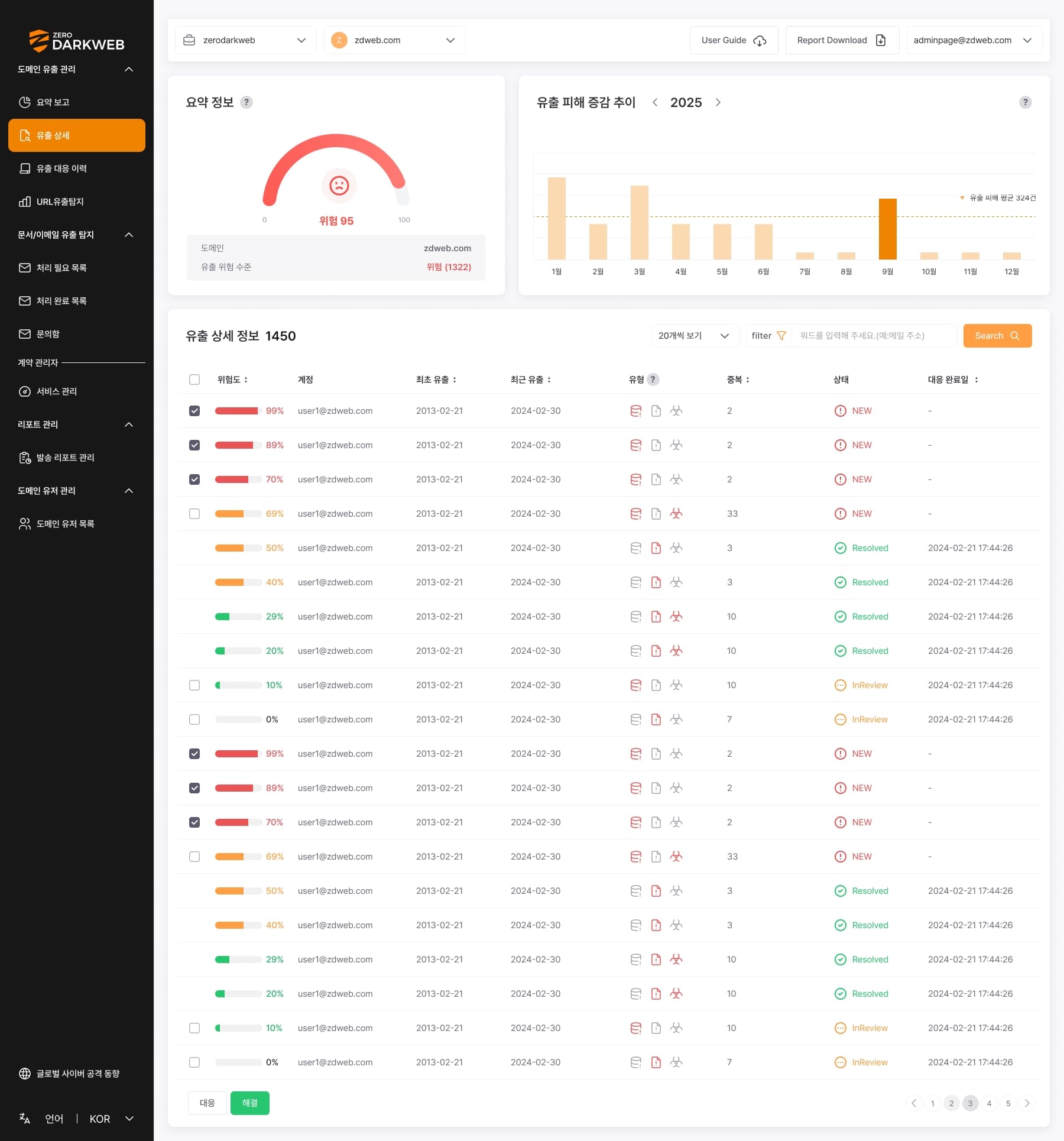The height and width of the screenshot is (1141, 1064).
Task: Check the first 10% InReview row checkbox
Action: (194, 685)
